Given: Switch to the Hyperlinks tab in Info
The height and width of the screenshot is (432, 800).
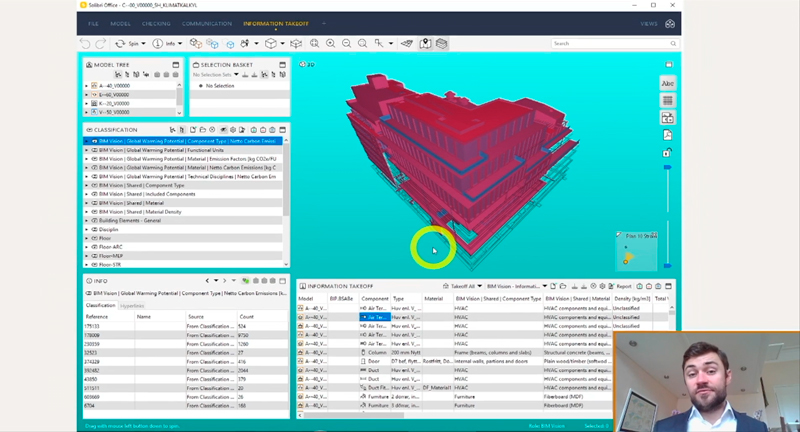Looking at the screenshot, I should click(x=132, y=305).
